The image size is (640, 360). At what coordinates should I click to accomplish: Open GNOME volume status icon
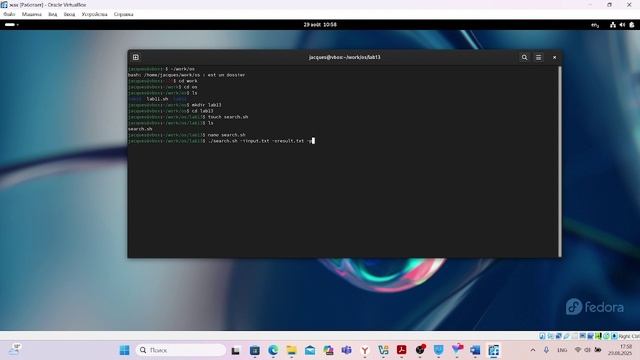(x=622, y=25)
